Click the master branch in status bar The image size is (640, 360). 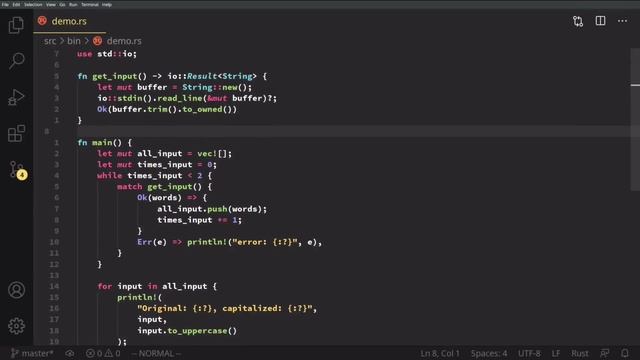[32, 353]
